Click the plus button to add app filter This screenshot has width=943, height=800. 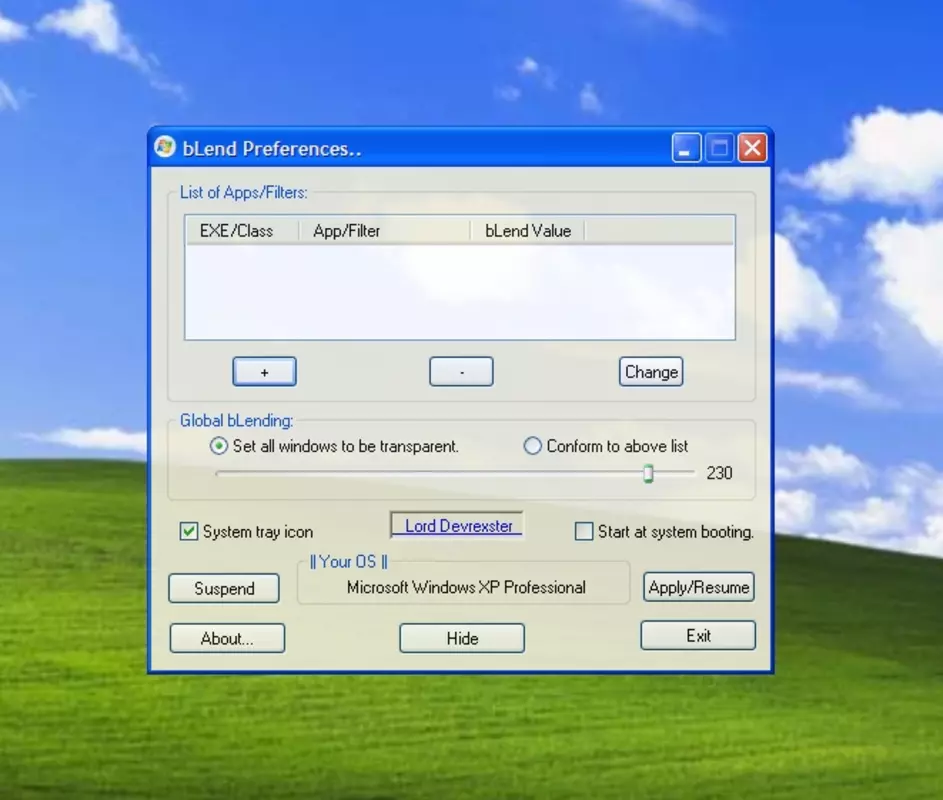click(265, 372)
